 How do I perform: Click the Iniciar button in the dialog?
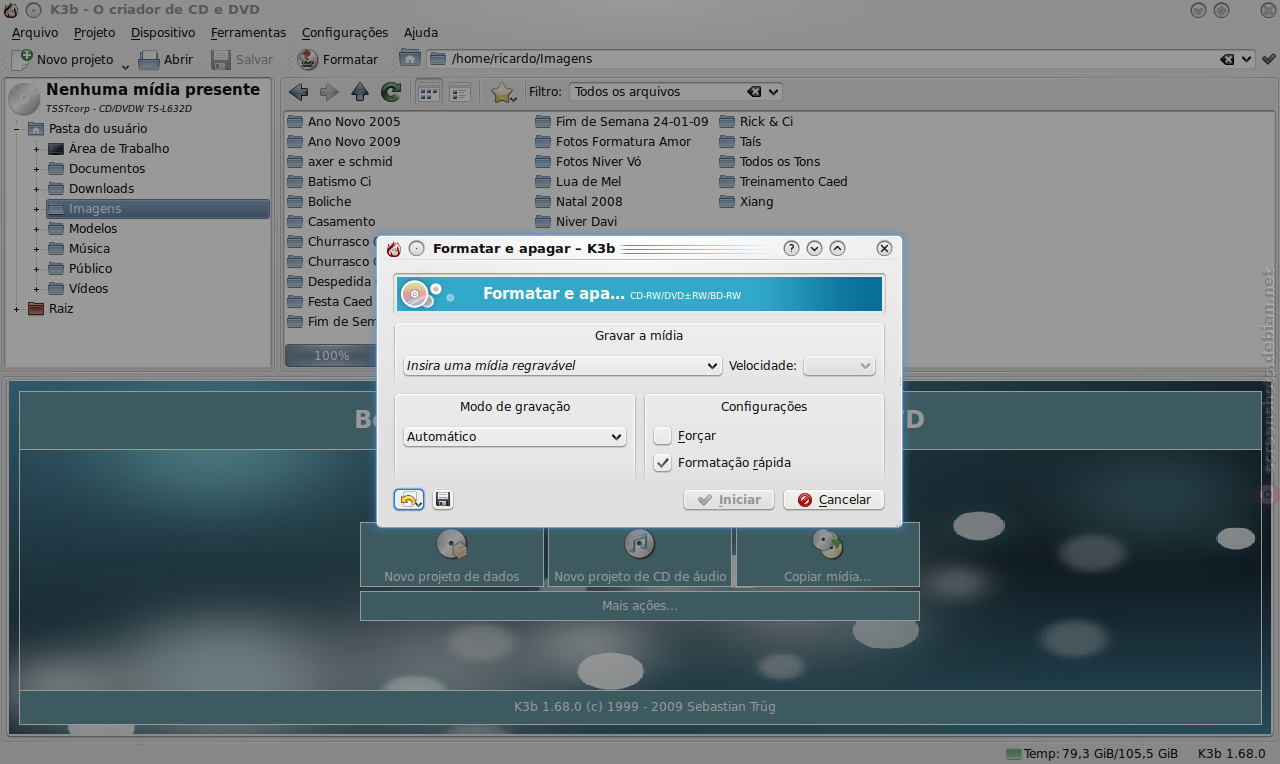729,500
